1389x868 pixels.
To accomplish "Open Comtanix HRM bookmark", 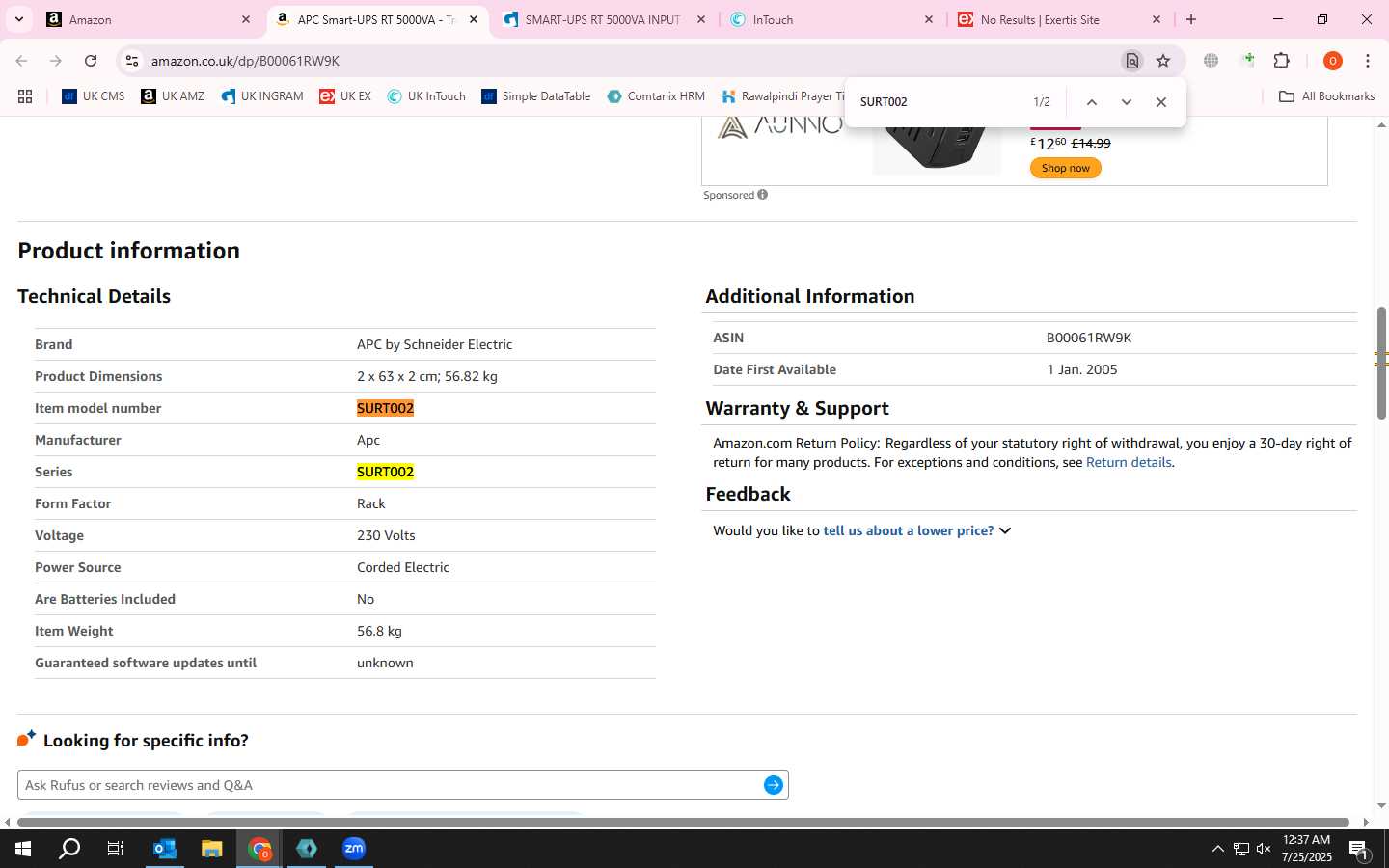I will [x=656, y=96].
